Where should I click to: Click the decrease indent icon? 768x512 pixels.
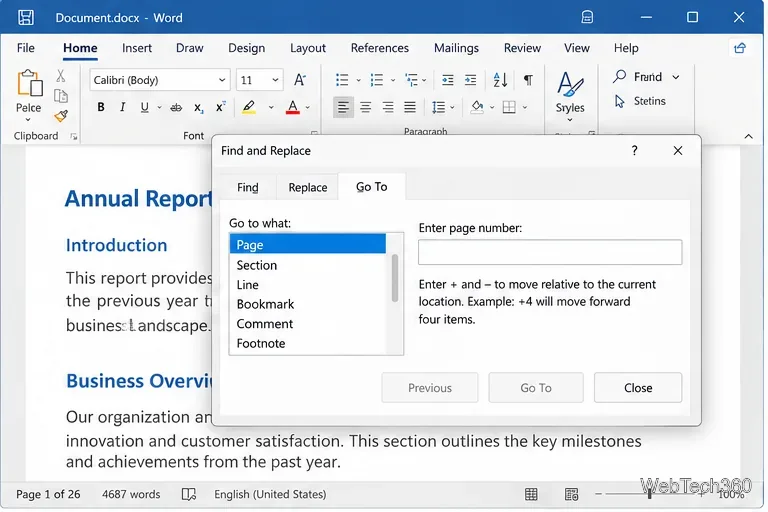click(447, 80)
